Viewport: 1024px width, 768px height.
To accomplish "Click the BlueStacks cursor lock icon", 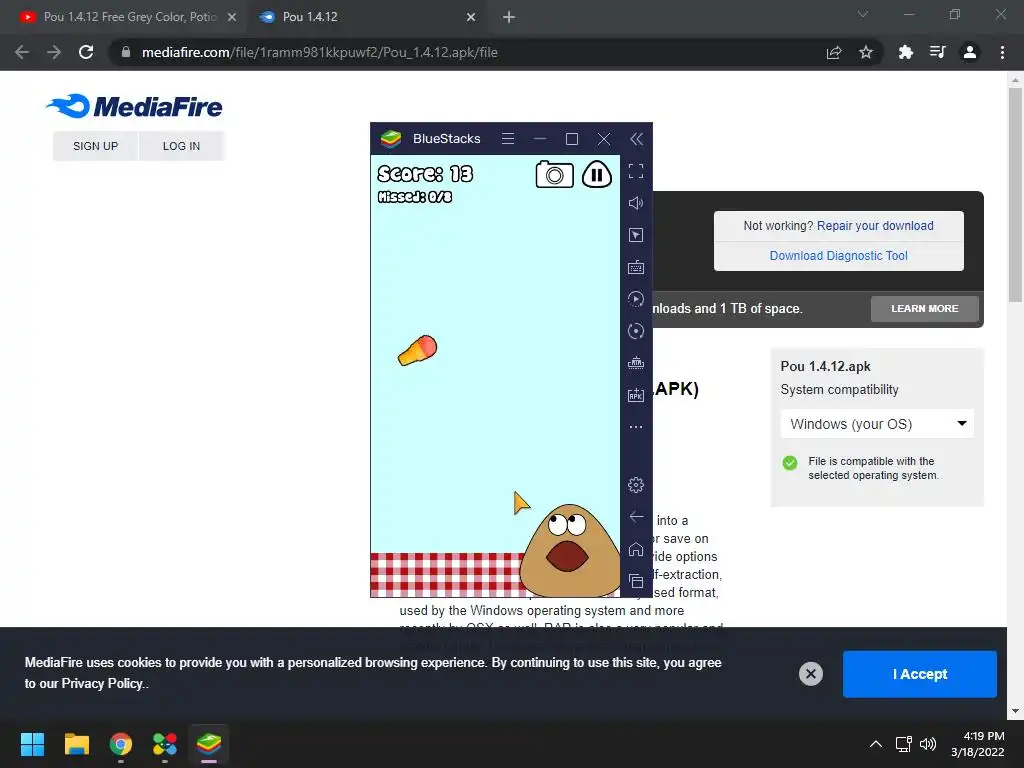I will click(x=636, y=235).
